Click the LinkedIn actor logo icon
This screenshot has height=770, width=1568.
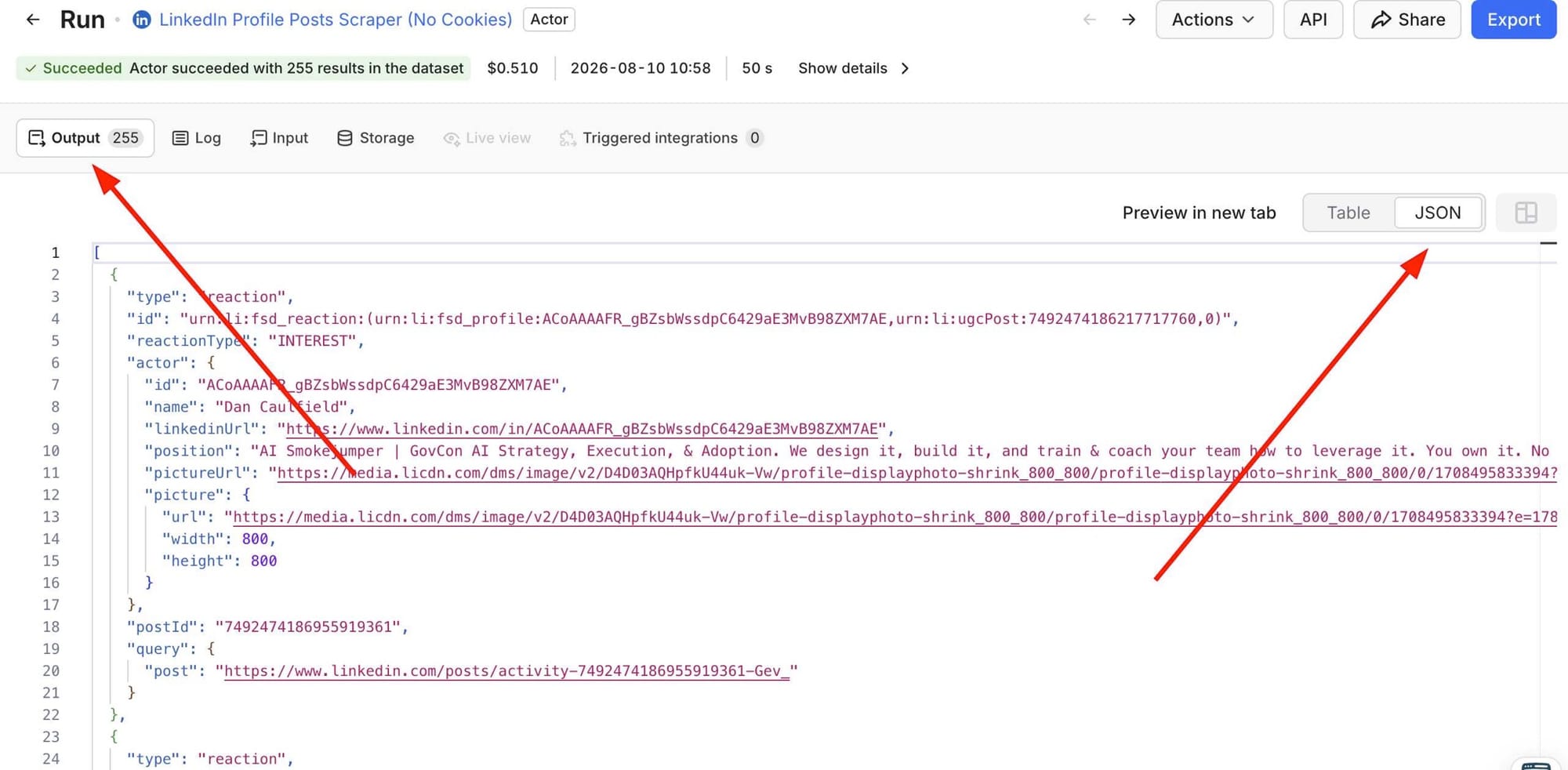coord(142,20)
